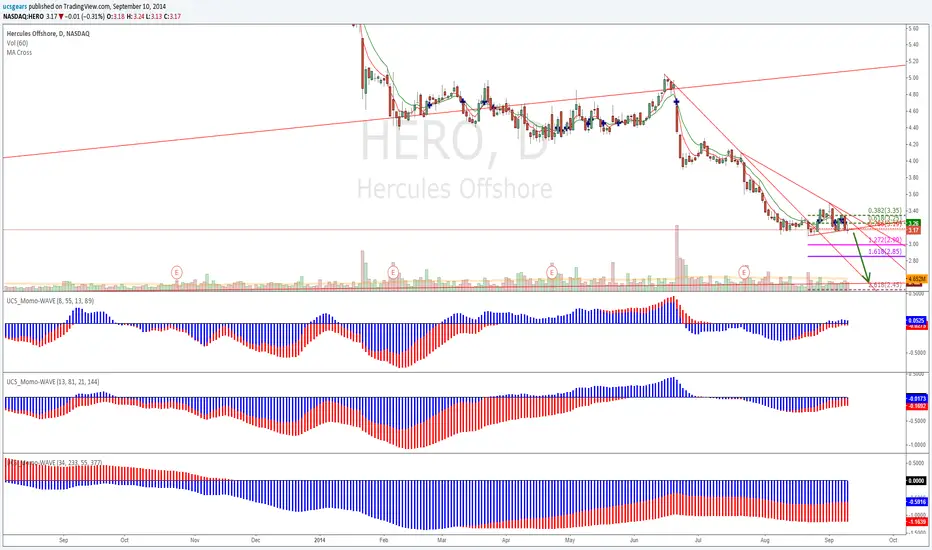Click the NASDAQ:HERO ticker symbol text
Image resolution: width=932 pixels, height=550 pixels.
(x=23, y=17)
